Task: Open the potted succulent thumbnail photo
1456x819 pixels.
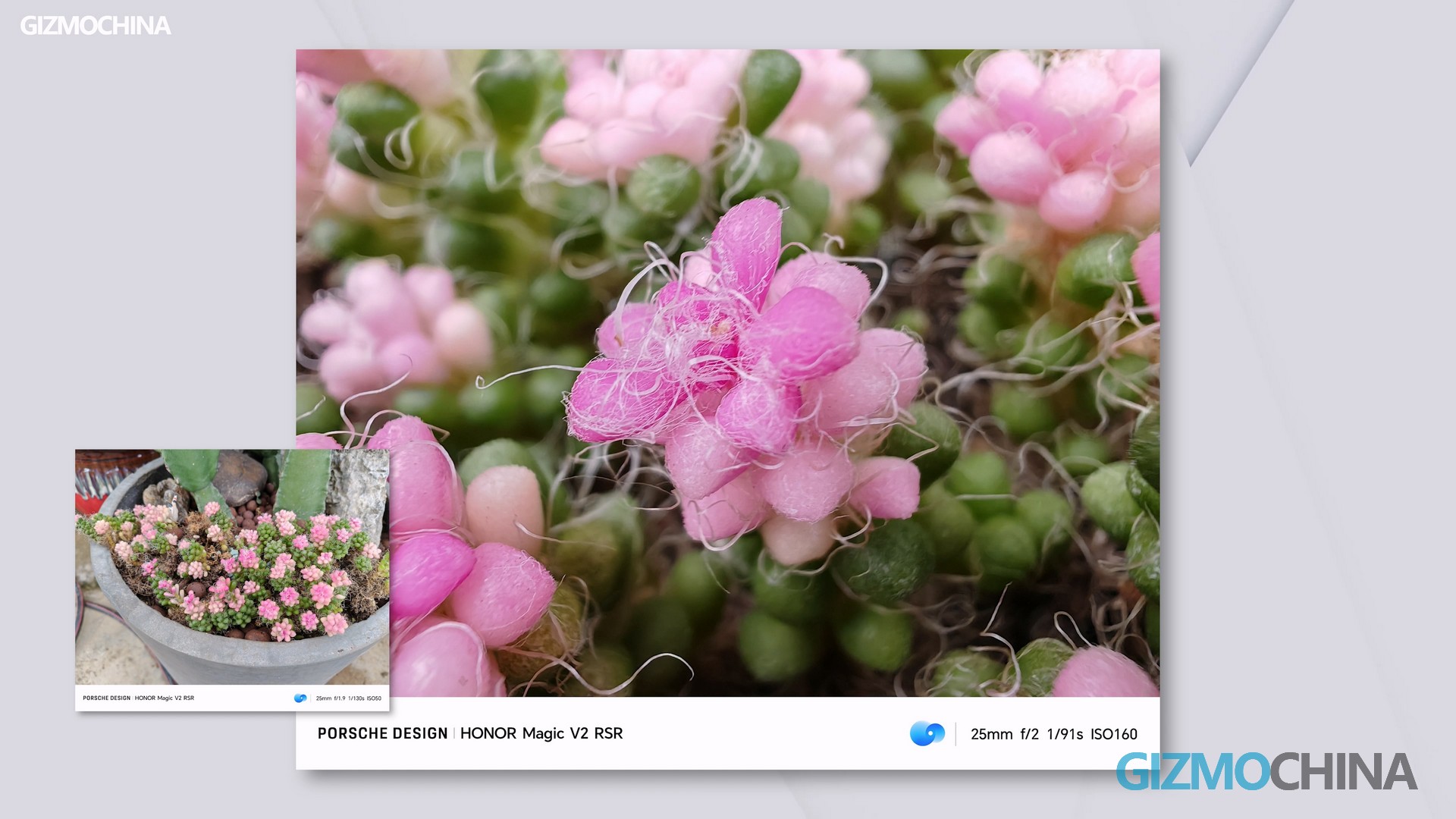Action: click(x=232, y=565)
